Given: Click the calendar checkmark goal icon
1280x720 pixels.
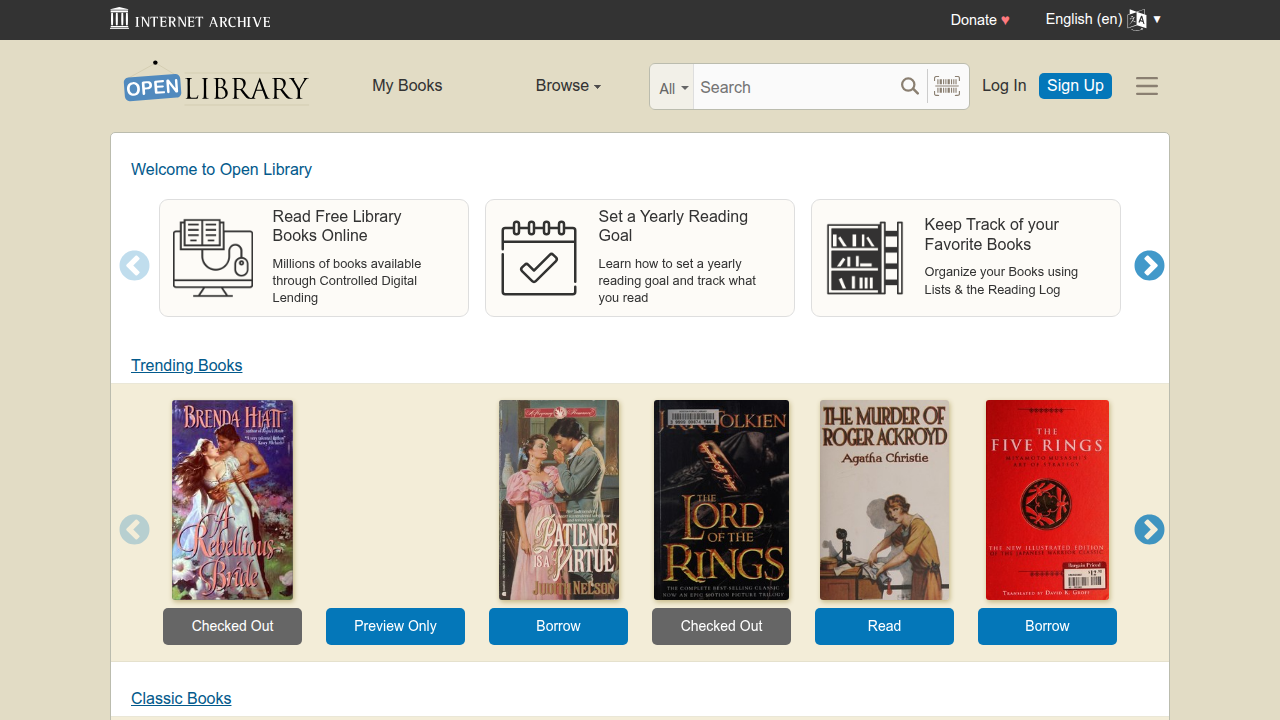Looking at the screenshot, I should click(539, 257).
